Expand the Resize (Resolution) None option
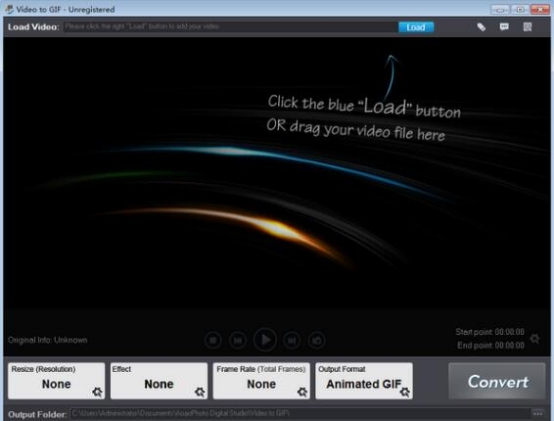 click(57, 381)
